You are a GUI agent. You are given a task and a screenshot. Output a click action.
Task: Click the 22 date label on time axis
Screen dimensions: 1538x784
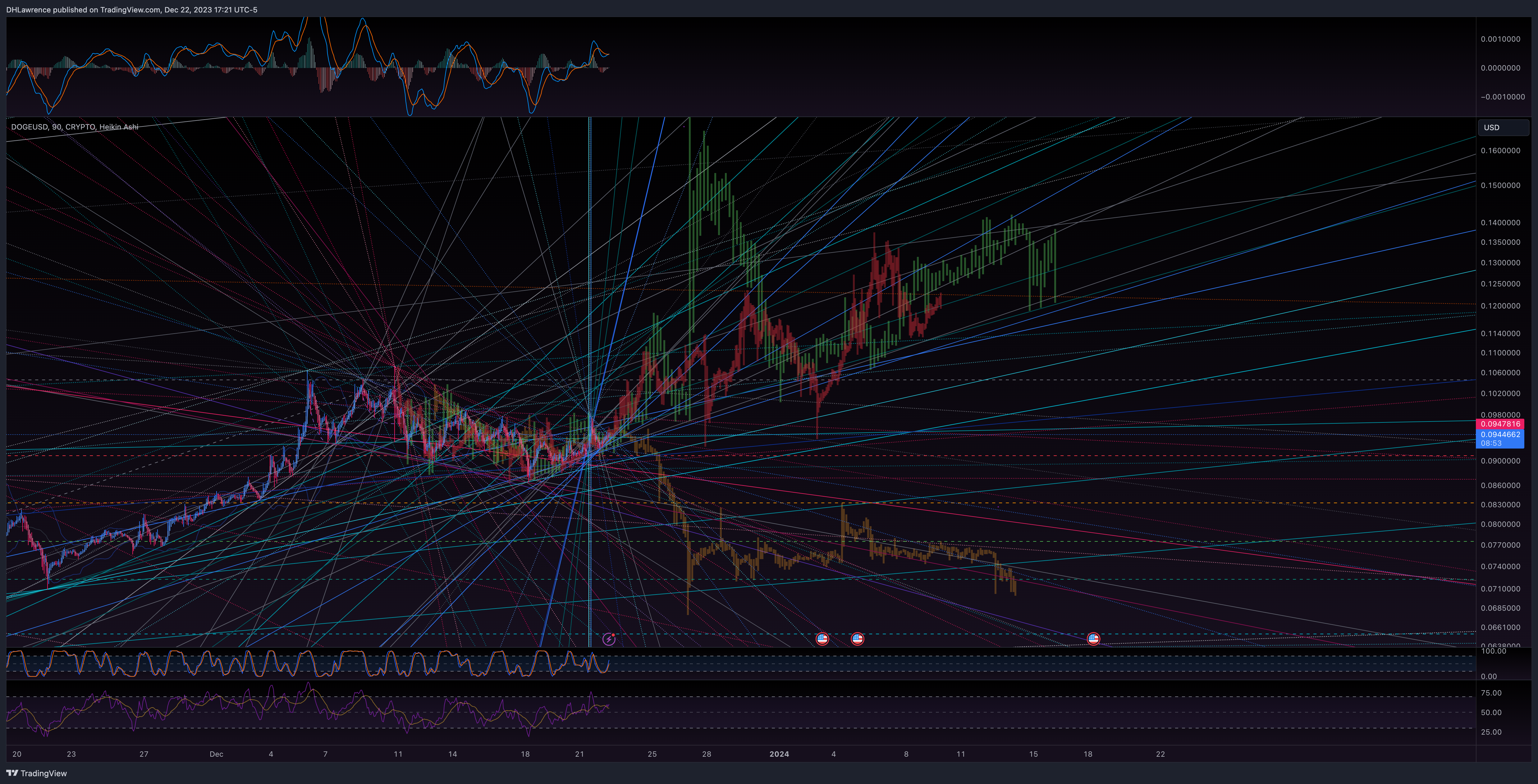point(1160,754)
